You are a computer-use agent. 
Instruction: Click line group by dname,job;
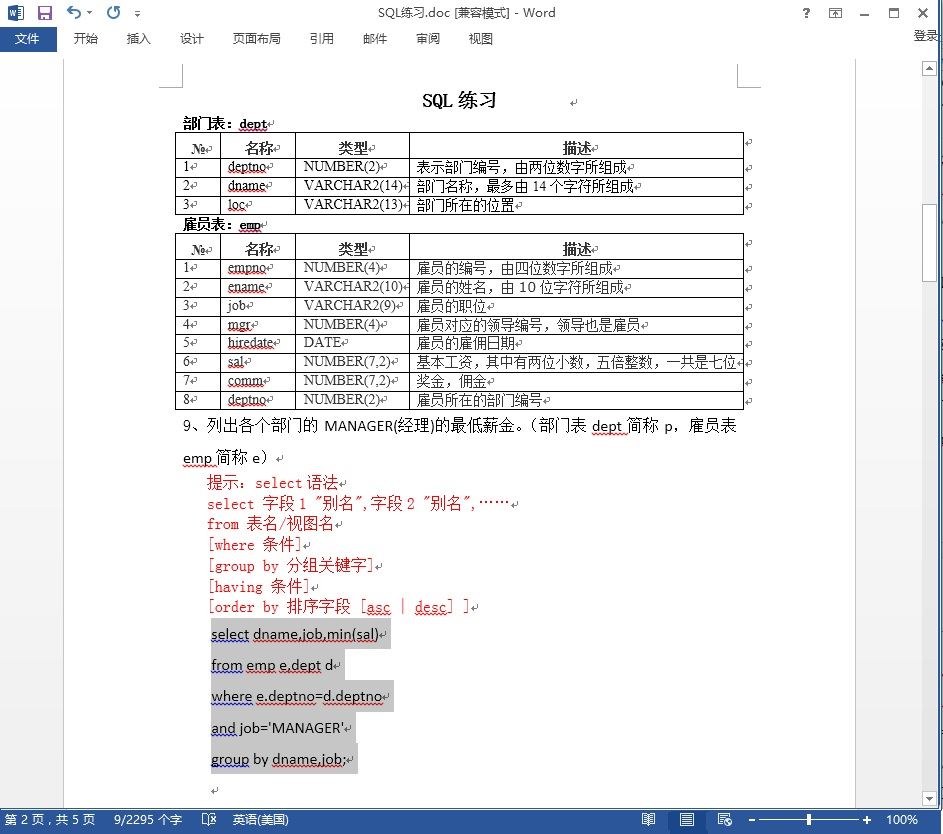coord(278,759)
